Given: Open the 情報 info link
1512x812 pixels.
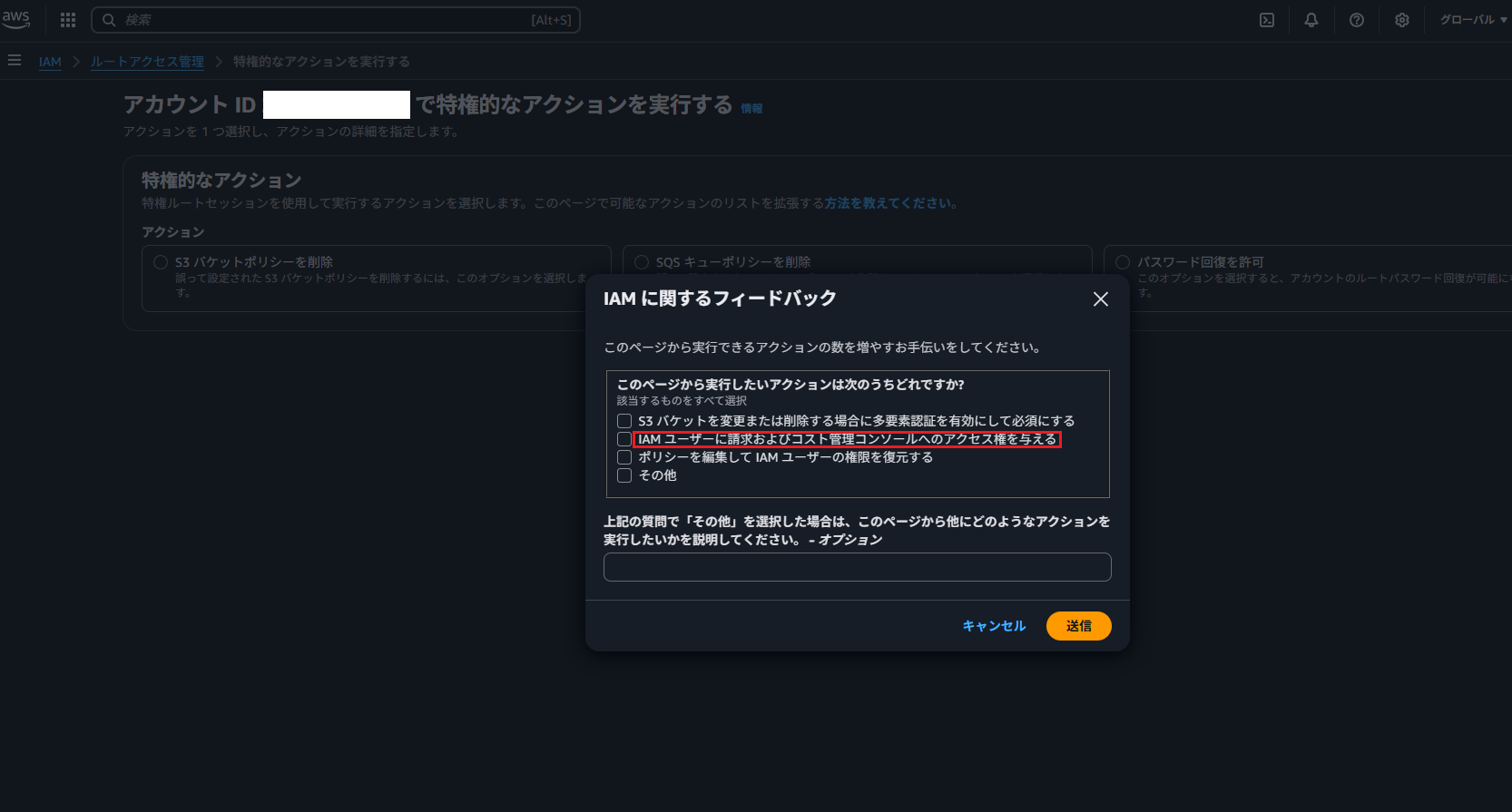Looking at the screenshot, I should click(751, 109).
